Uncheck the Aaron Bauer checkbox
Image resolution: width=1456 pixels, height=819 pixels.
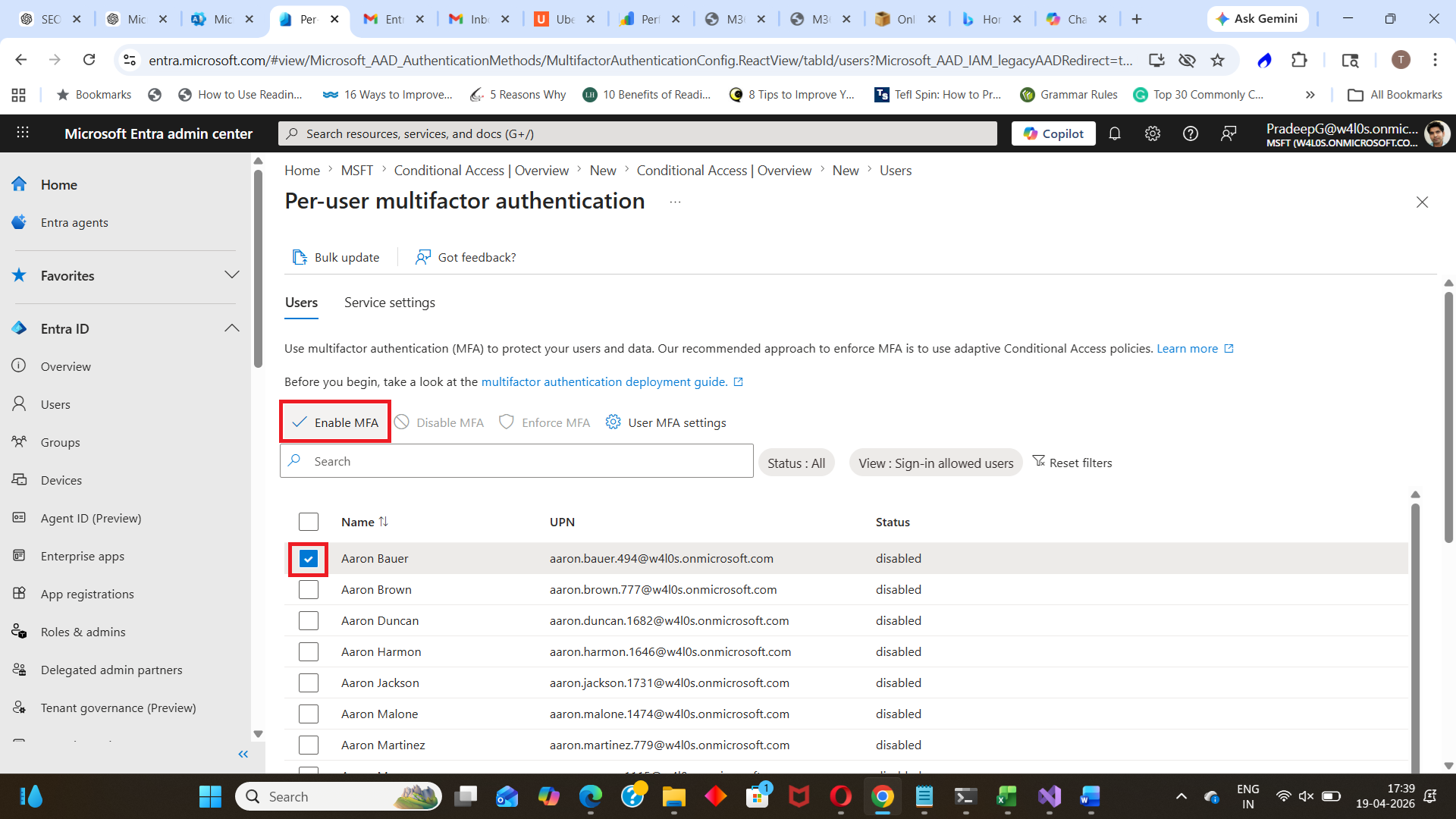click(308, 559)
